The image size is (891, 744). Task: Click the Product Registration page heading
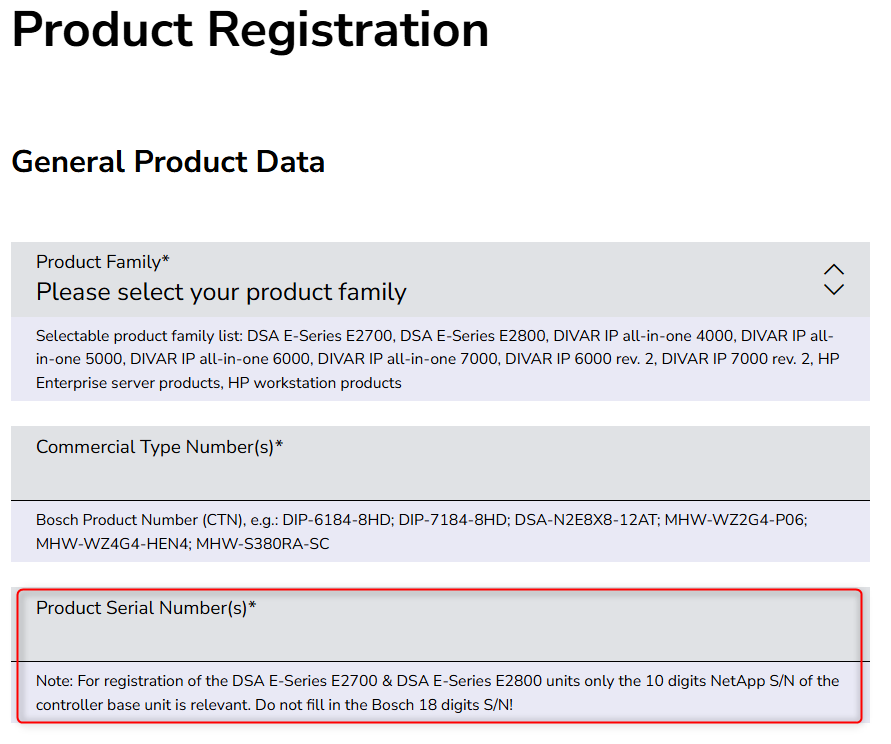(250, 30)
